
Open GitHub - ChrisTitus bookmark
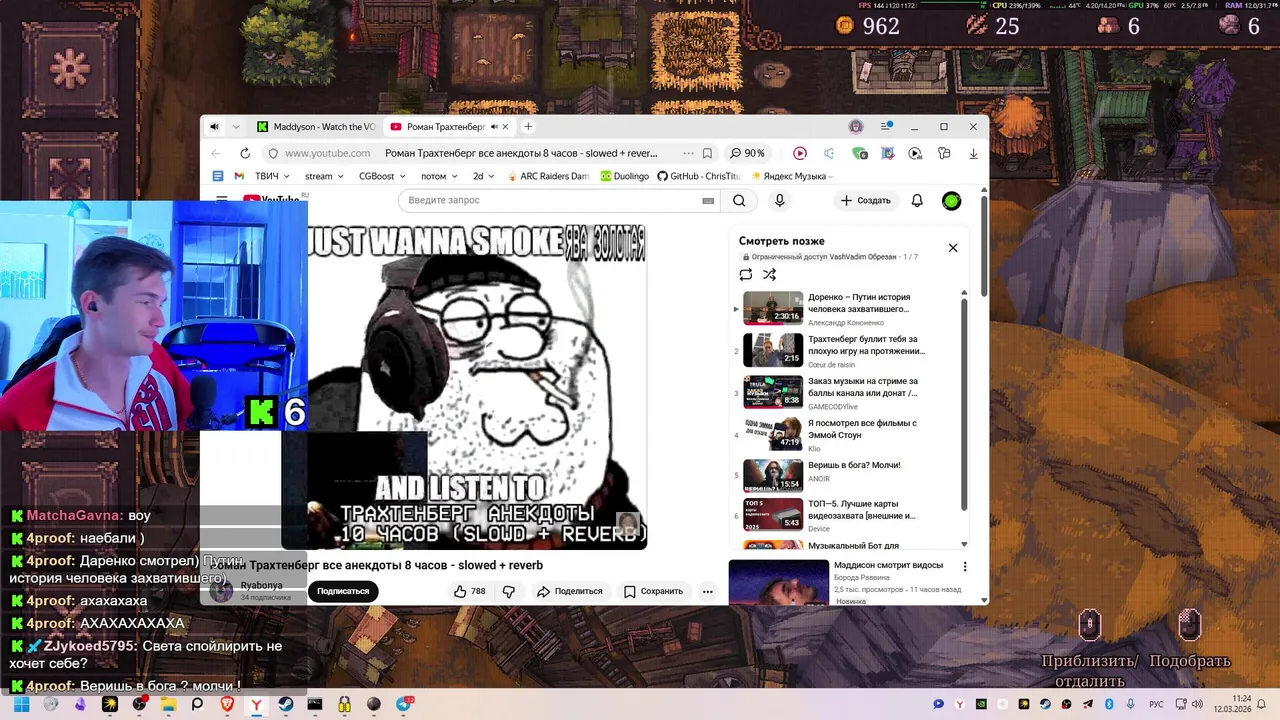tap(698, 176)
